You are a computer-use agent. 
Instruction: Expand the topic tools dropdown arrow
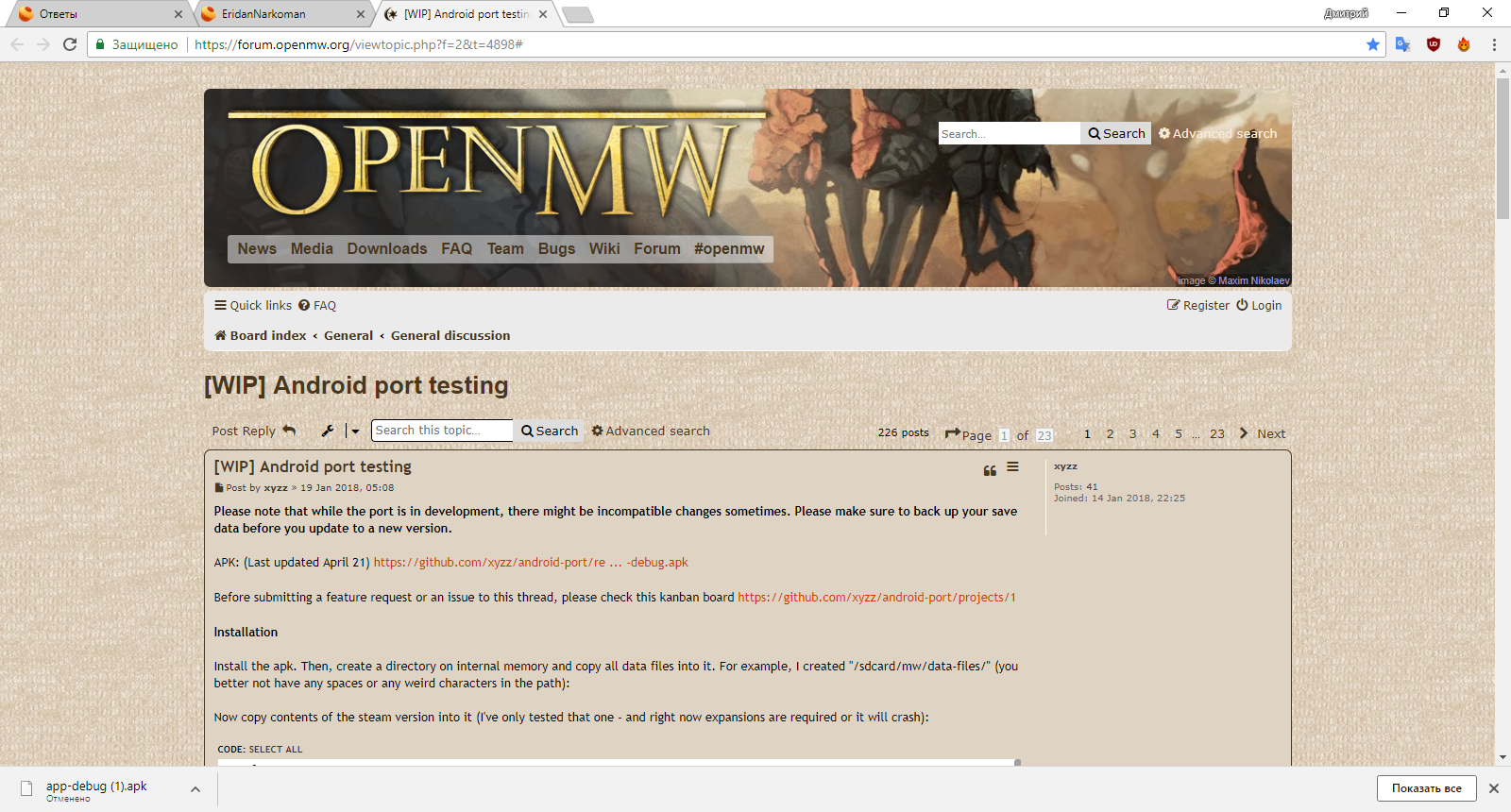(355, 431)
